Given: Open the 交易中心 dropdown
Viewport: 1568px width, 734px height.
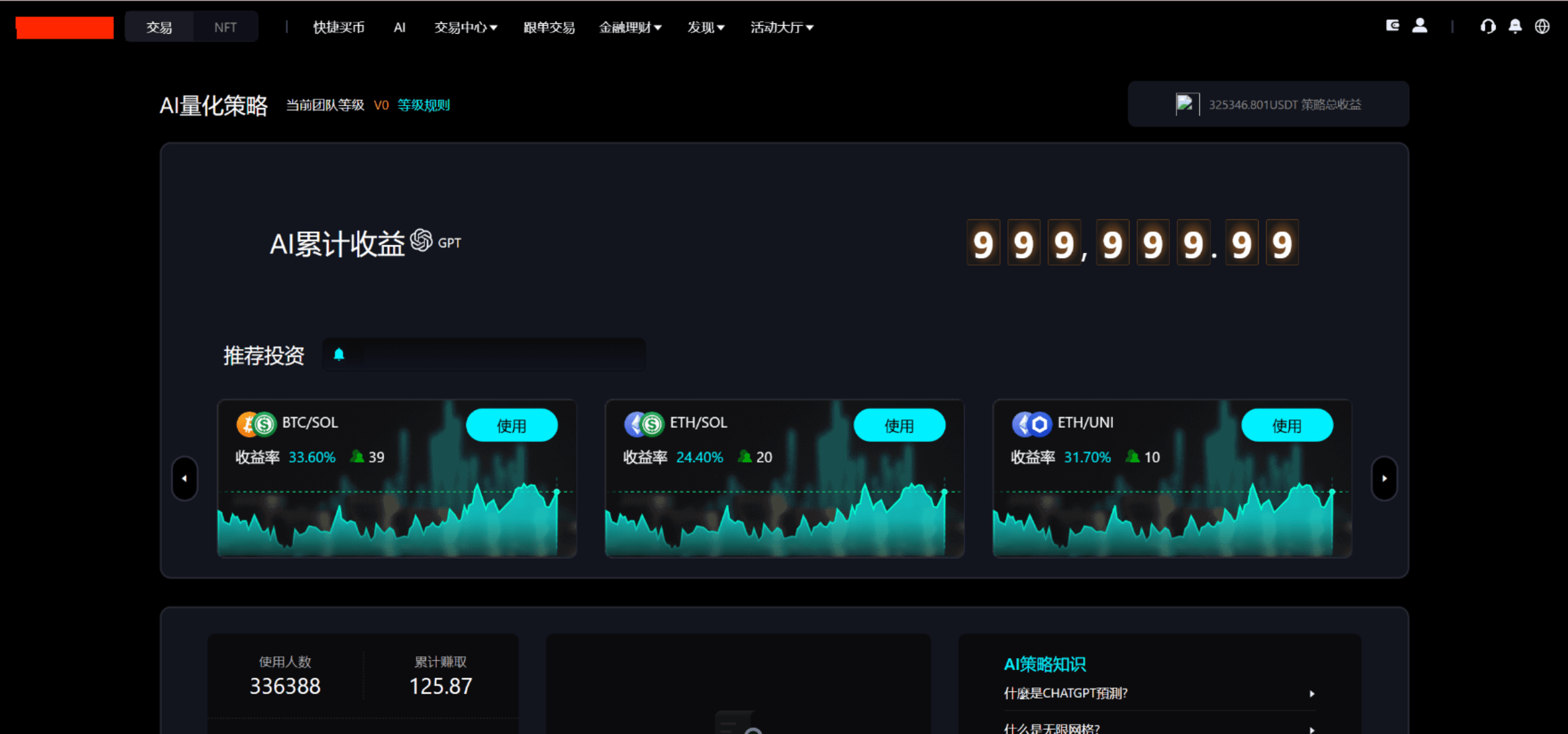Looking at the screenshot, I should (466, 27).
